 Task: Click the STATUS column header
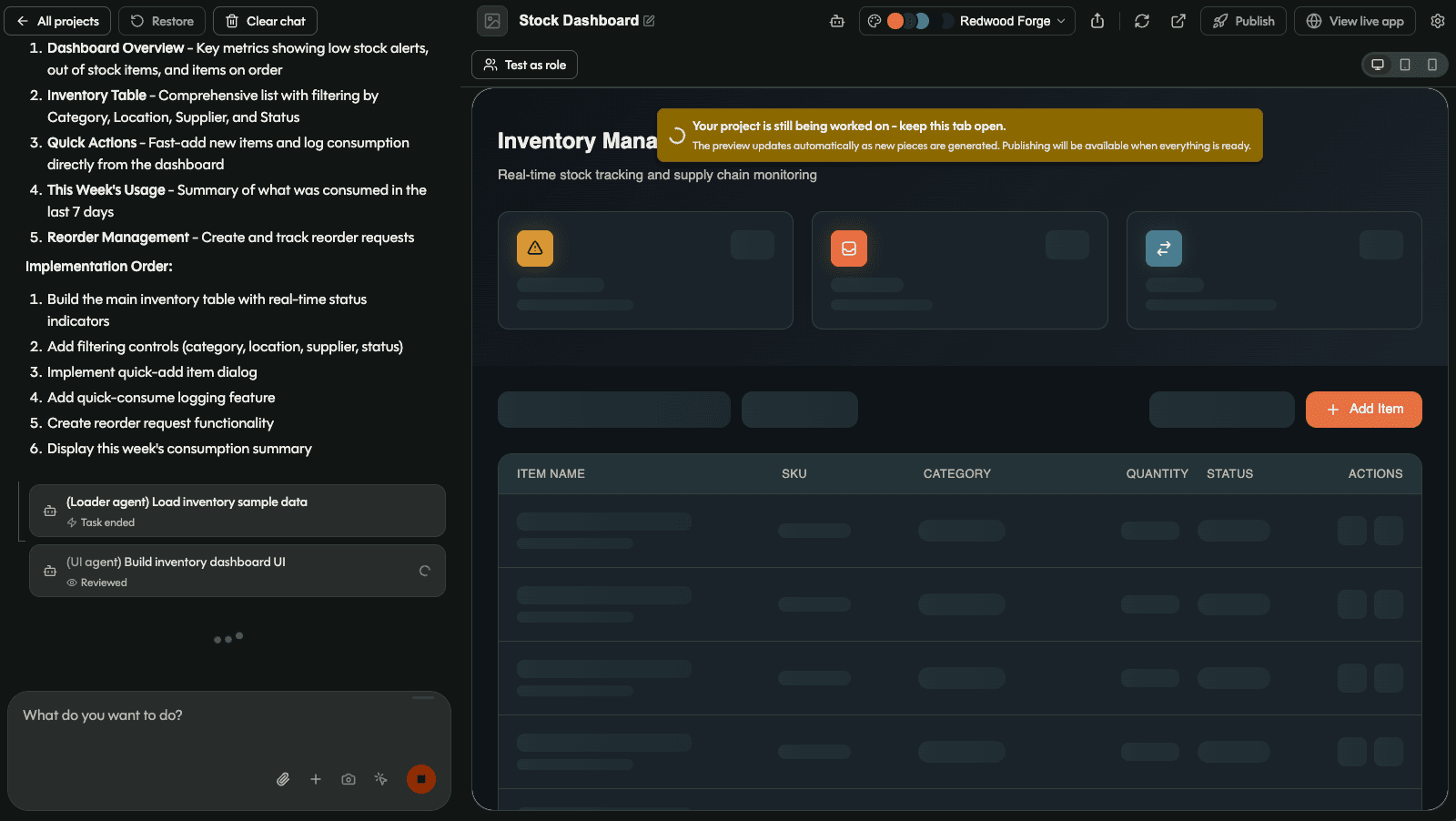click(x=1230, y=474)
